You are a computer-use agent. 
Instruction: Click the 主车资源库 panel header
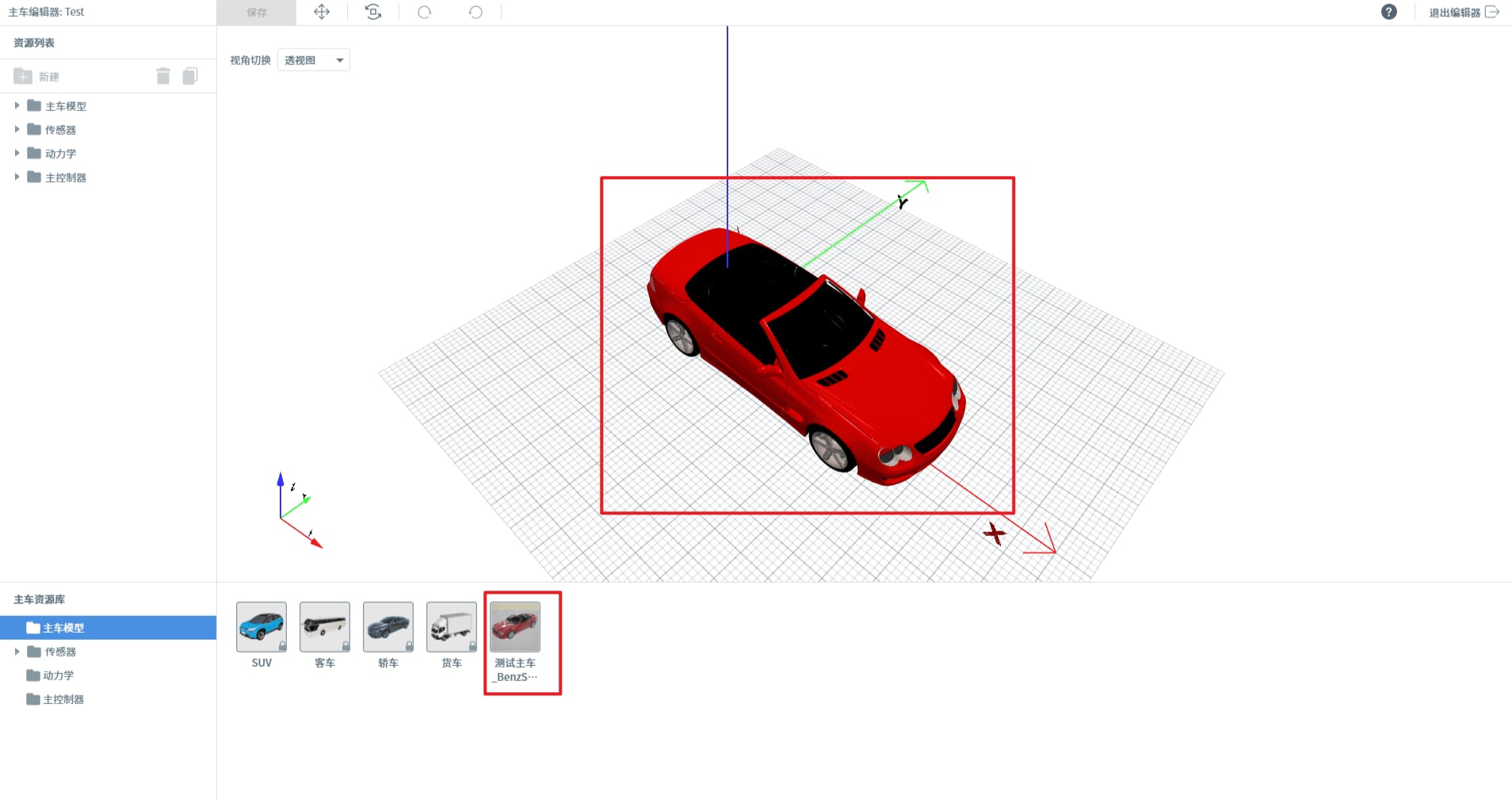[39, 599]
